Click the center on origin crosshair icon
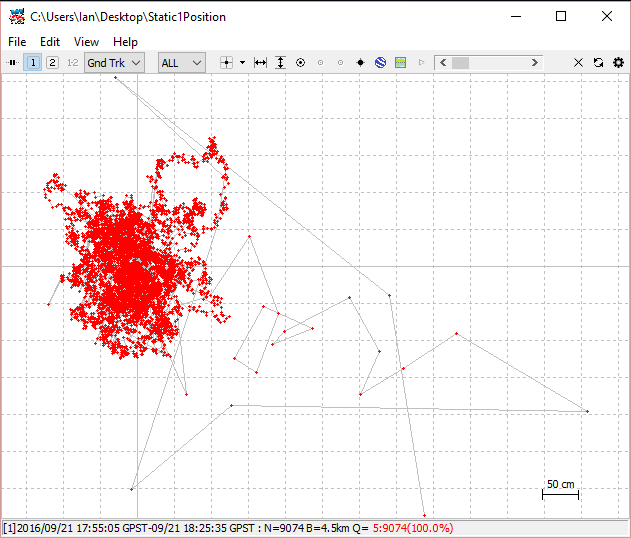631x538 pixels. point(227,63)
